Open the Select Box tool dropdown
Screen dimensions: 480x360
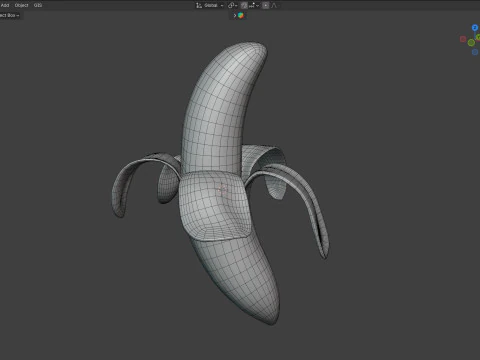(10, 15)
